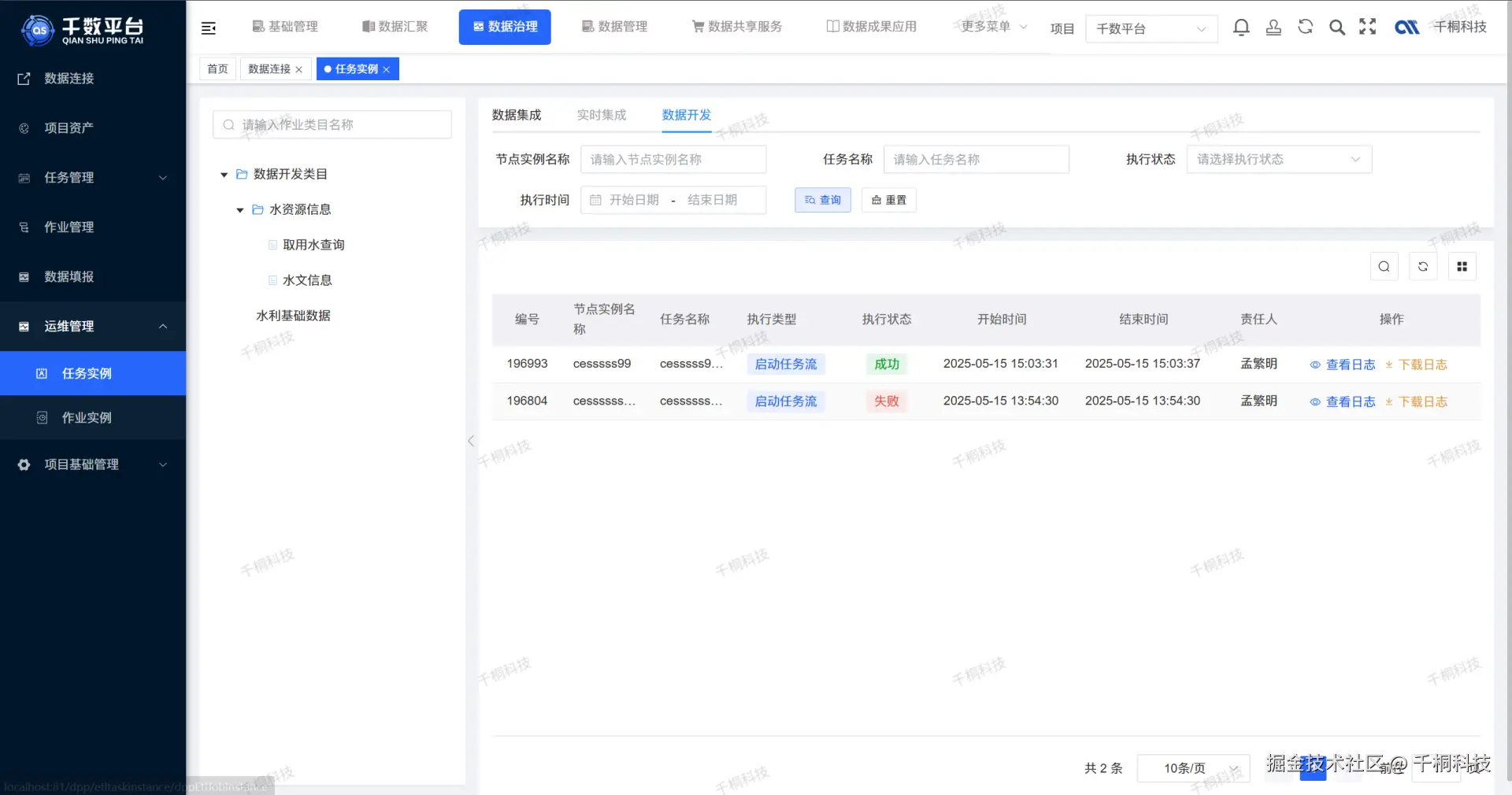Open the 执行时间 start date picker
Screen dimensions: 1512x795
(634, 200)
